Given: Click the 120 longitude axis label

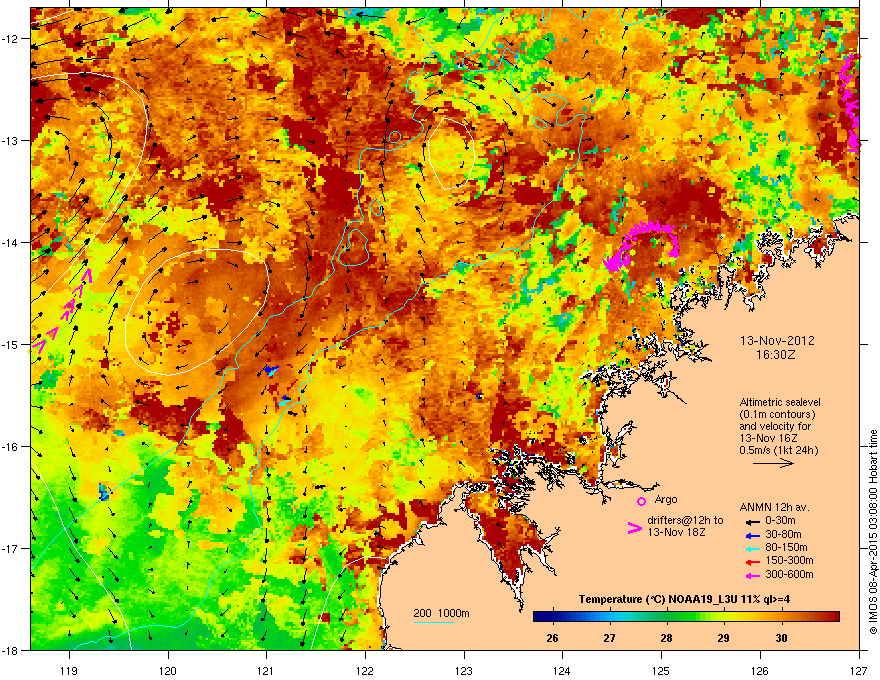Looking at the screenshot, I should click(x=168, y=670).
